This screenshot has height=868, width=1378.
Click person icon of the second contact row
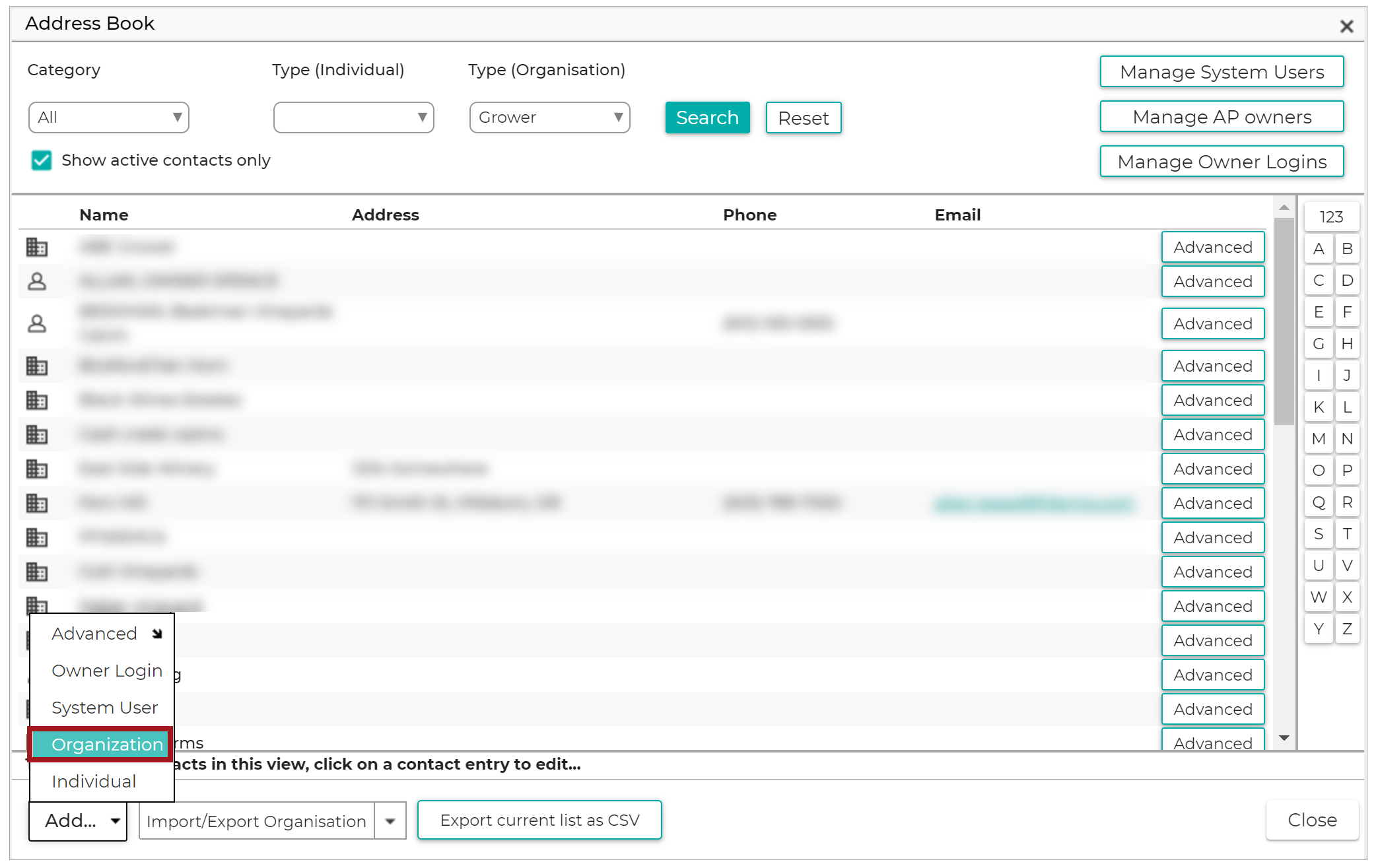click(37, 282)
